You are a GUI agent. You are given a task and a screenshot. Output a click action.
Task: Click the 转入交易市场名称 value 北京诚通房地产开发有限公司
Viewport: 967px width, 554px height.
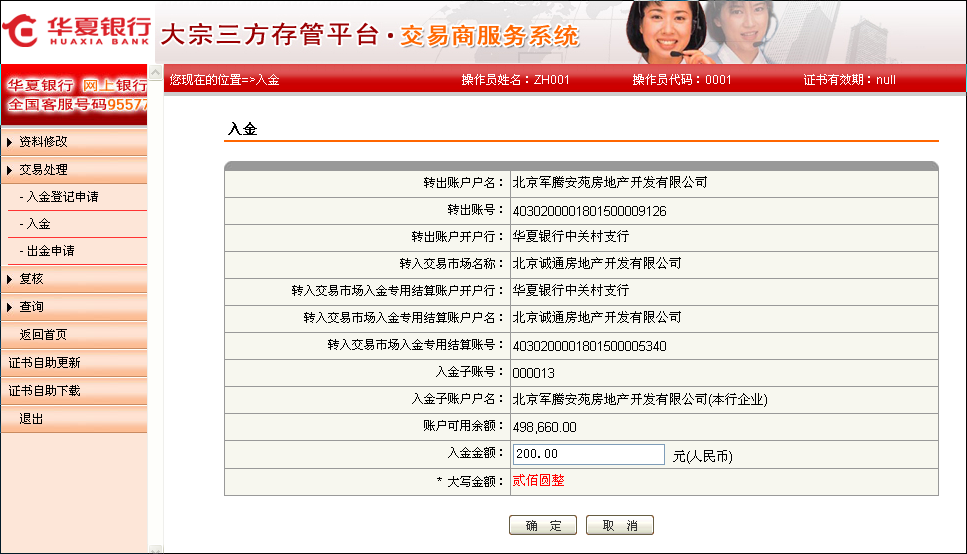coord(597,263)
